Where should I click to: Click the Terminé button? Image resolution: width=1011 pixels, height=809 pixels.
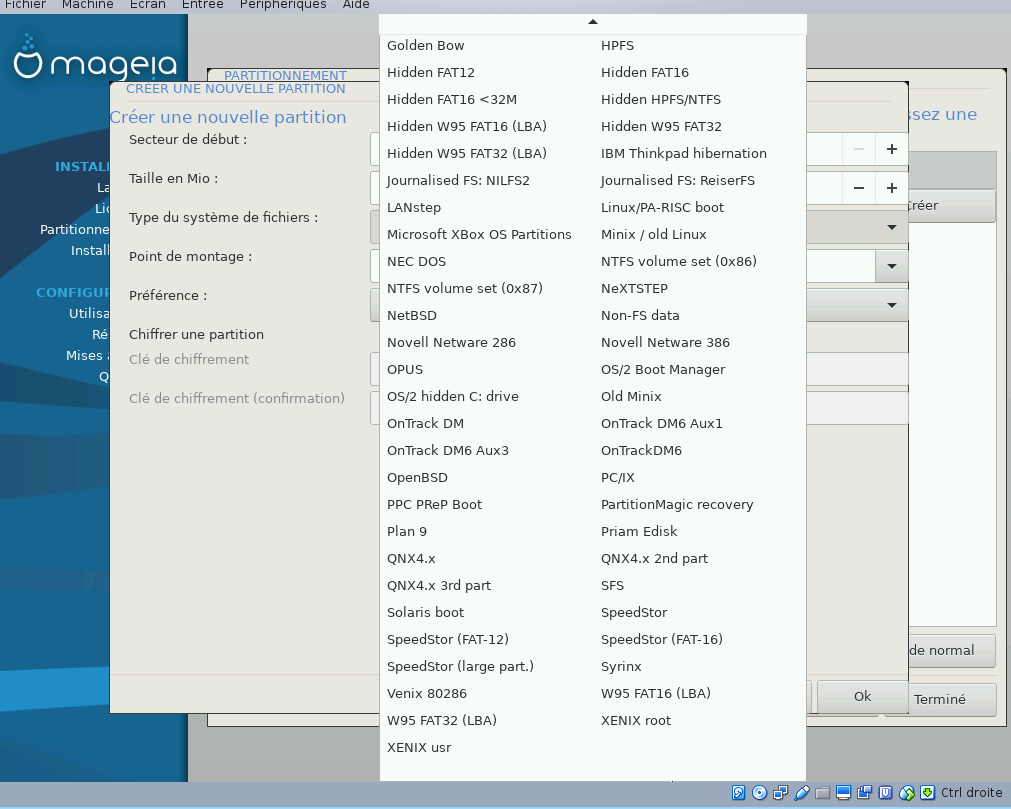tap(939, 699)
